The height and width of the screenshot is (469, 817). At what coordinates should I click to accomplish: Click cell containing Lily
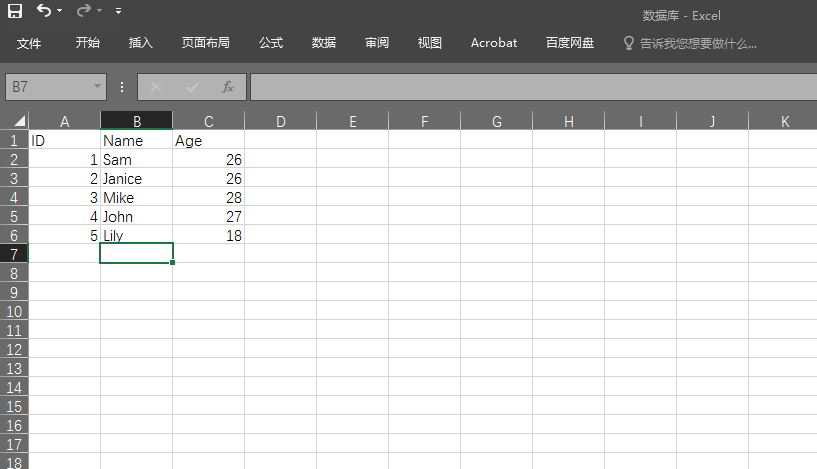137,235
